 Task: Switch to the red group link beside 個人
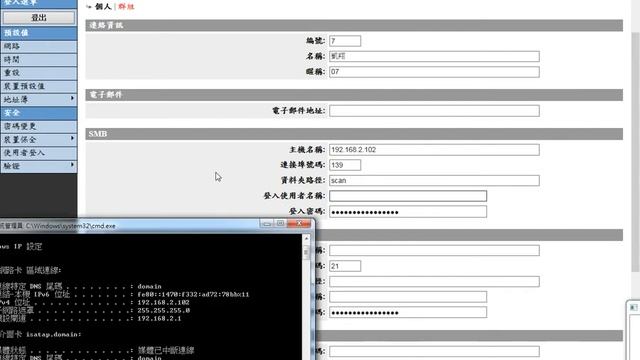[126, 7]
